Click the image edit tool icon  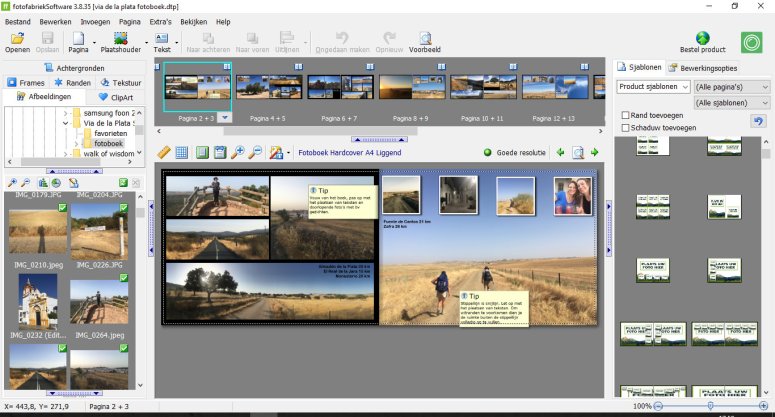click(276, 153)
